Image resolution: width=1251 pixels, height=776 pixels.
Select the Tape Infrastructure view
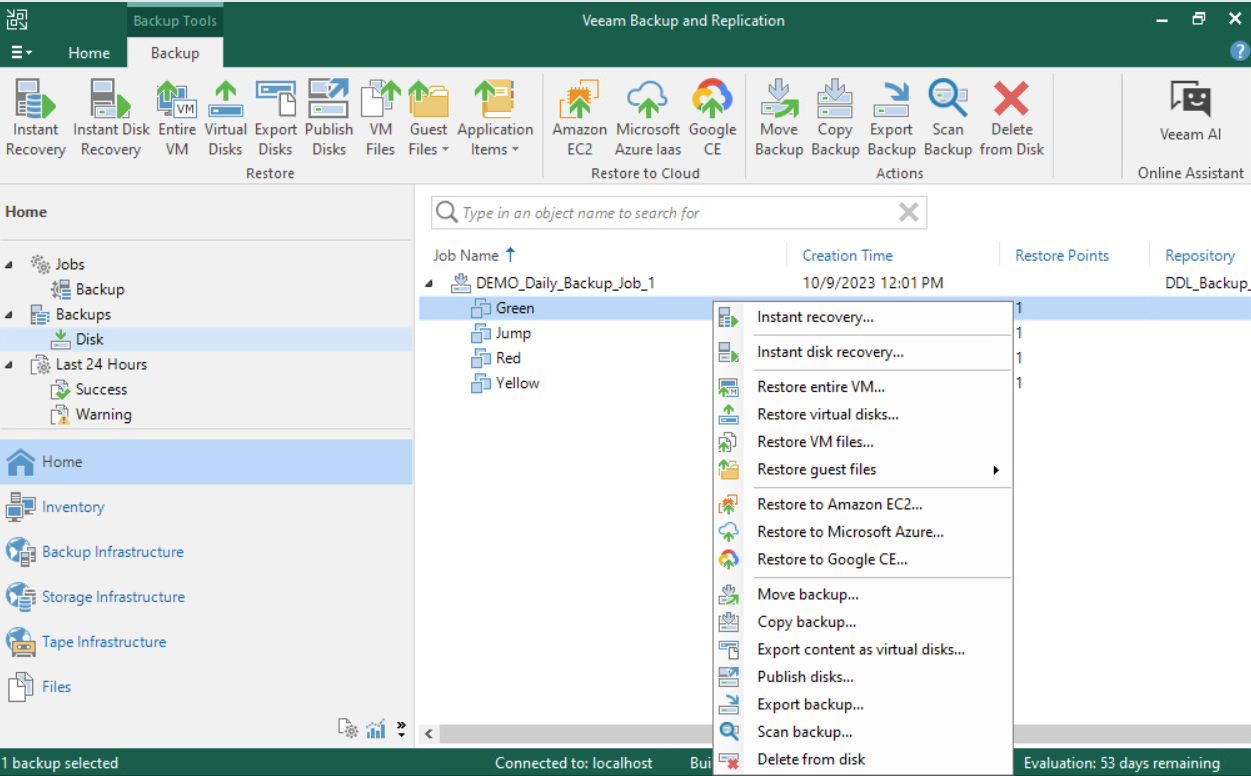pyautogui.click(x=103, y=642)
